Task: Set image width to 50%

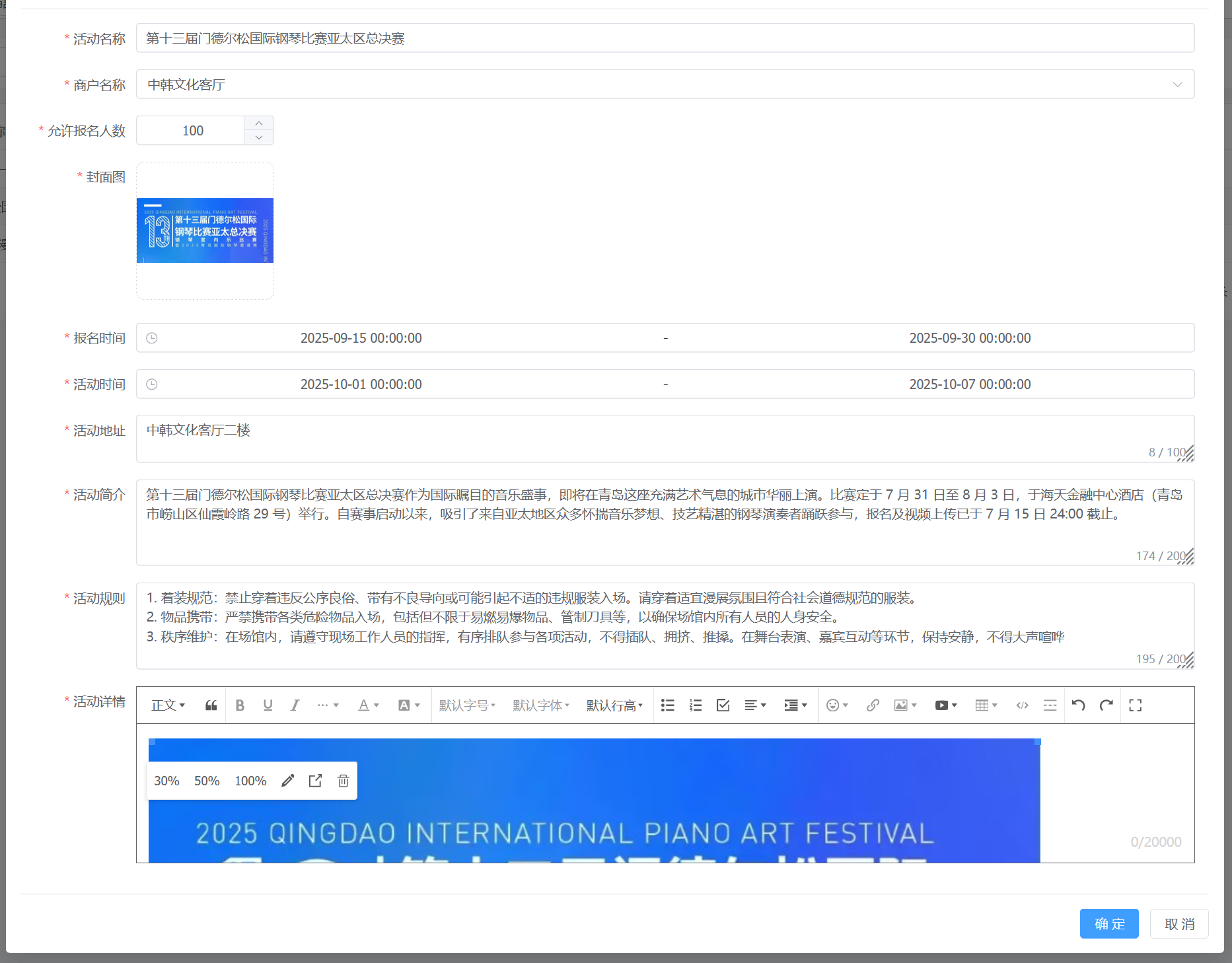Action: [207, 781]
